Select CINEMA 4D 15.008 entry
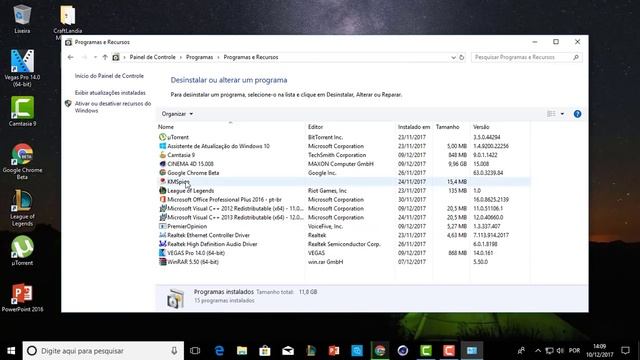This screenshot has width=640, height=360. coord(344,164)
